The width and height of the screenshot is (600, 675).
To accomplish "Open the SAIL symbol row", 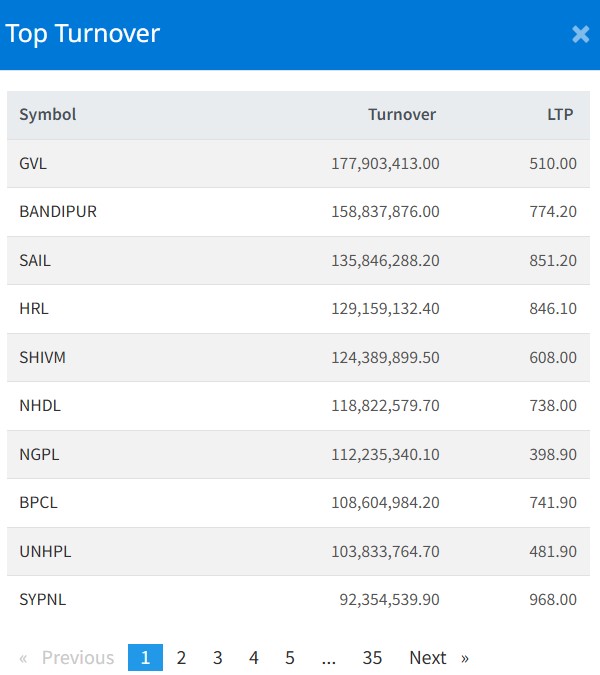I will point(35,260).
